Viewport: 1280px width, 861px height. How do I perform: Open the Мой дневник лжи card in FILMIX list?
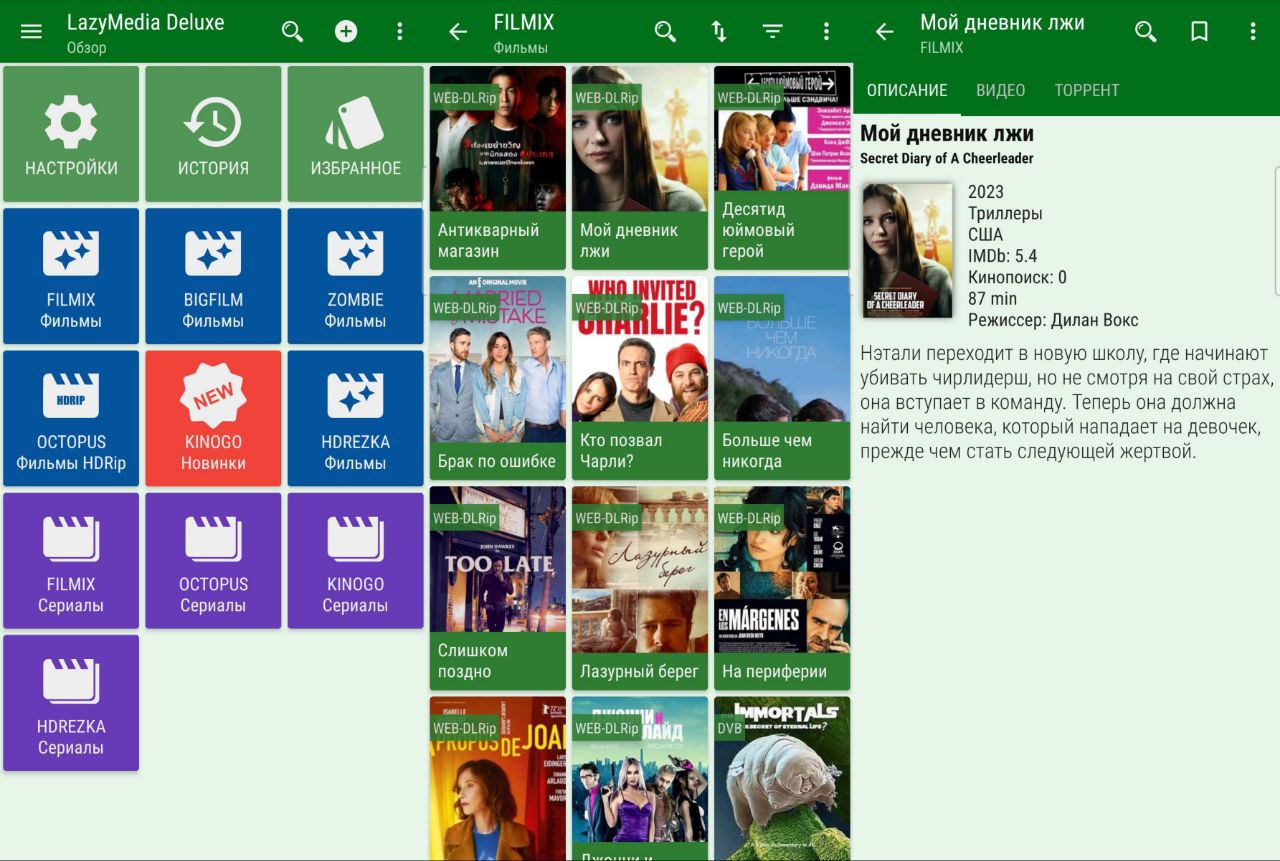pyautogui.click(x=640, y=168)
